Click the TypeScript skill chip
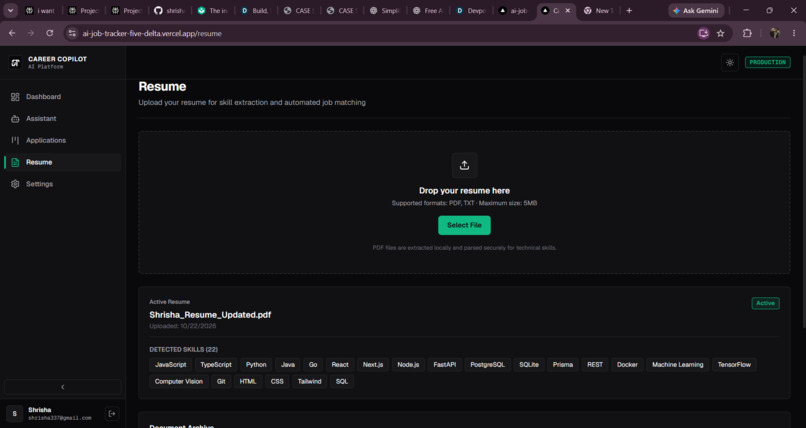This screenshot has height=428, width=806. pyautogui.click(x=216, y=365)
